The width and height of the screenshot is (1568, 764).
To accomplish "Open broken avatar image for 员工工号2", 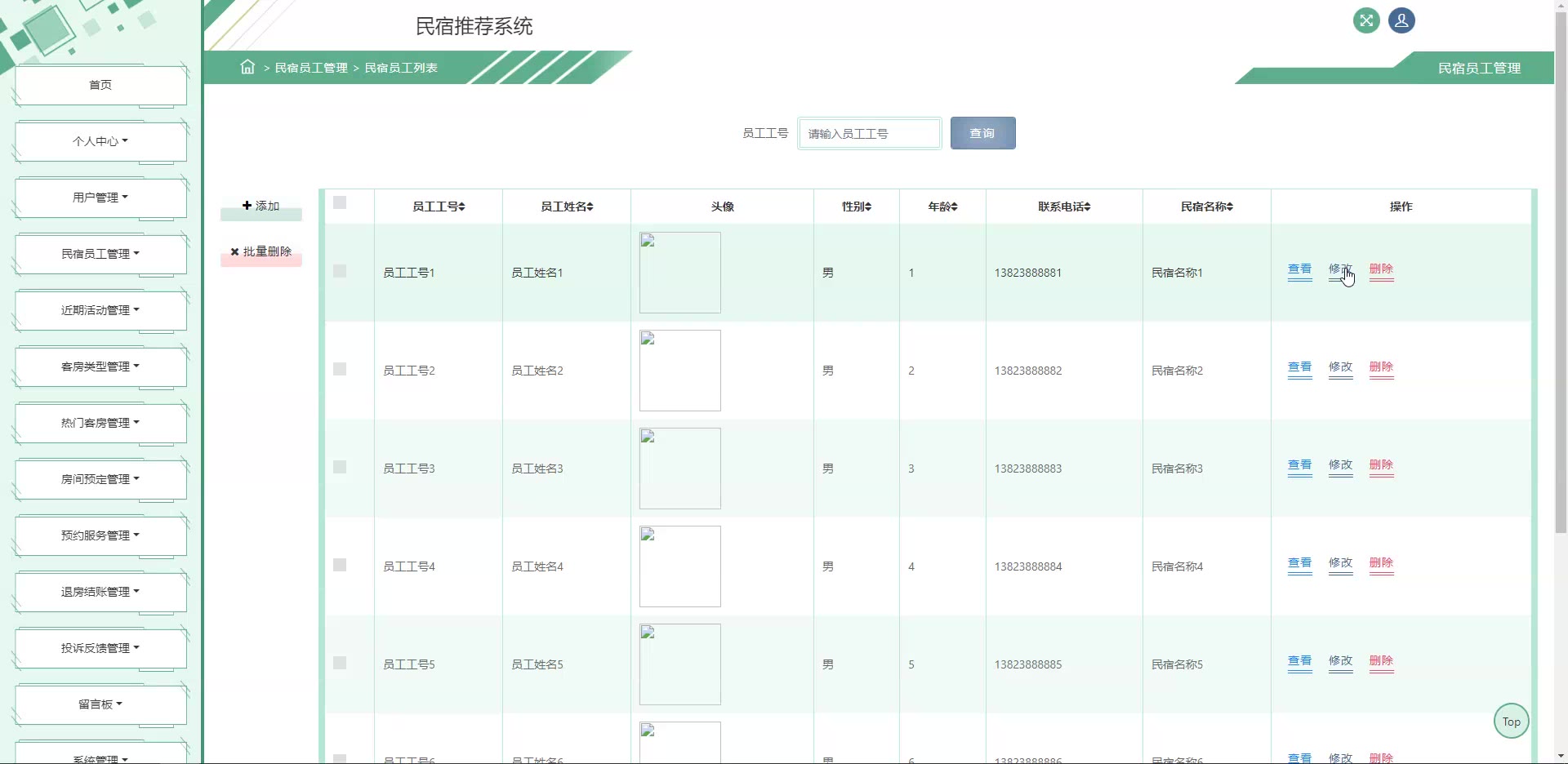I will tap(680, 371).
